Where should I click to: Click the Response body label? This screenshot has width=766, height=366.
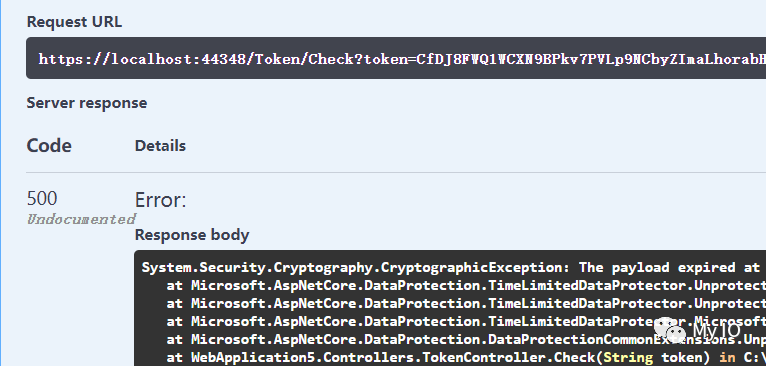(192, 235)
